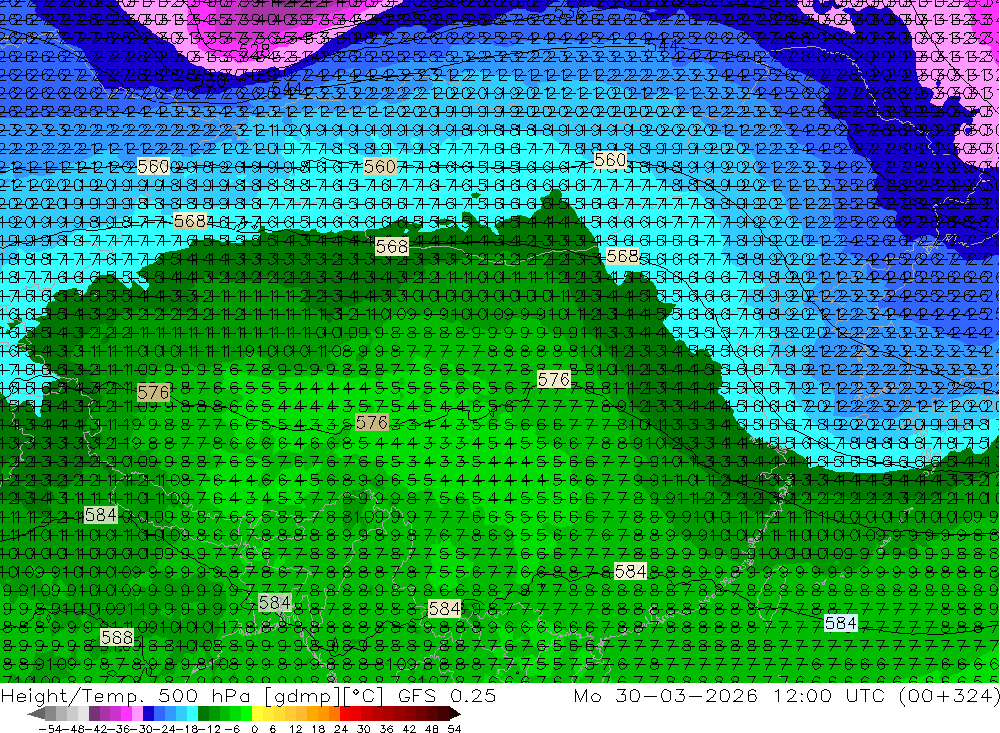Click the yellow swatch above 0 in the legend
Image resolution: width=1000 pixels, height=733 pixels.
tap(257, 714)
